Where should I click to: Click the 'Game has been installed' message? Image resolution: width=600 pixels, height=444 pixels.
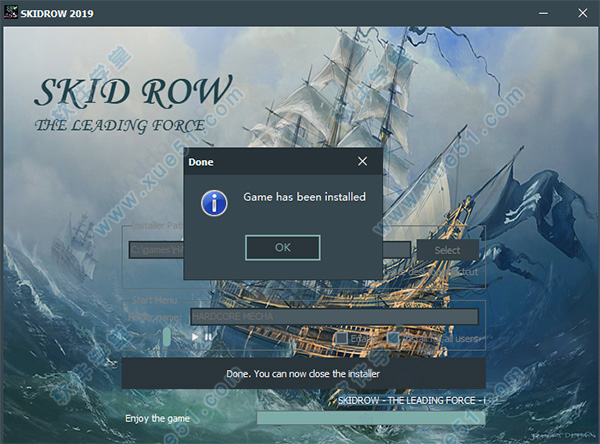305,197
